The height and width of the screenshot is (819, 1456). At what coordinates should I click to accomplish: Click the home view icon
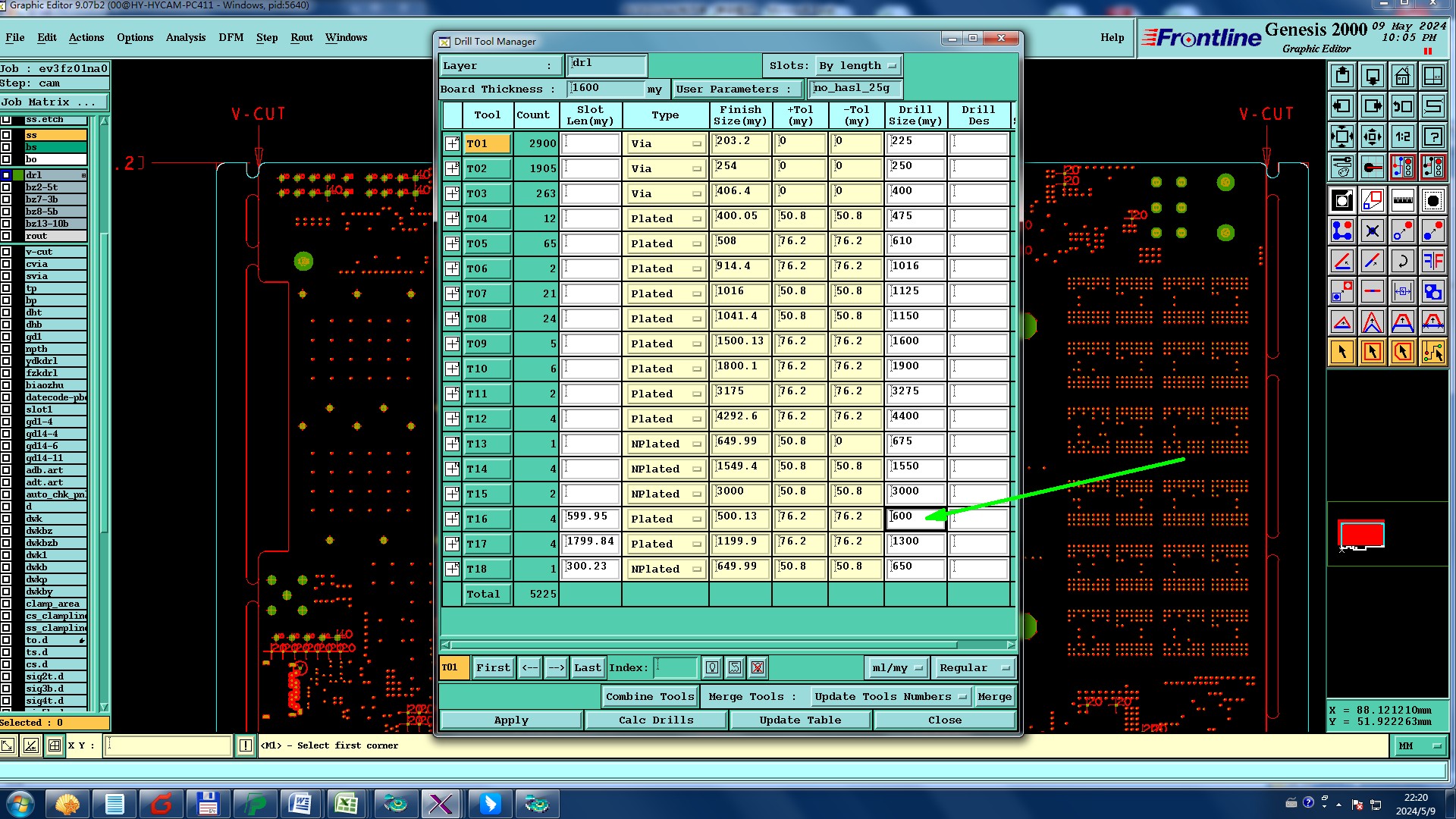pos(1402,76)
